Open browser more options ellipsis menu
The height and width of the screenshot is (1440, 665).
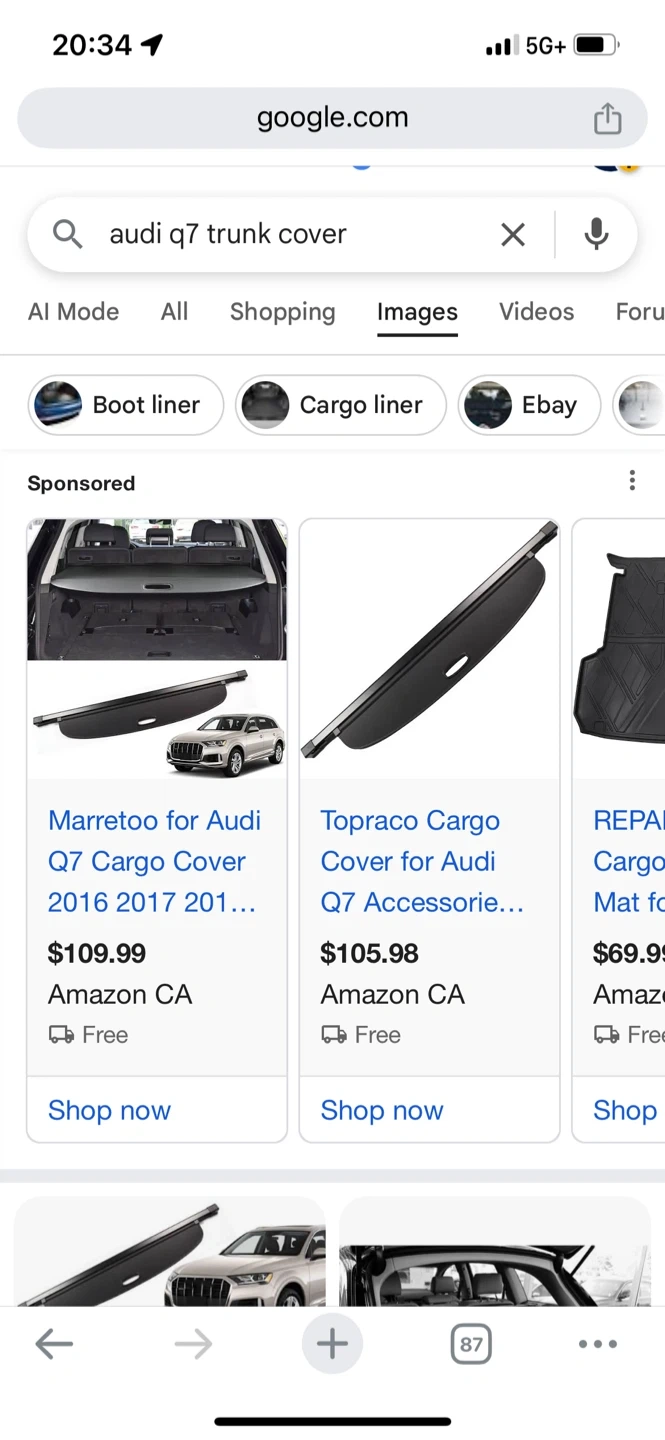coord(598,1344)
